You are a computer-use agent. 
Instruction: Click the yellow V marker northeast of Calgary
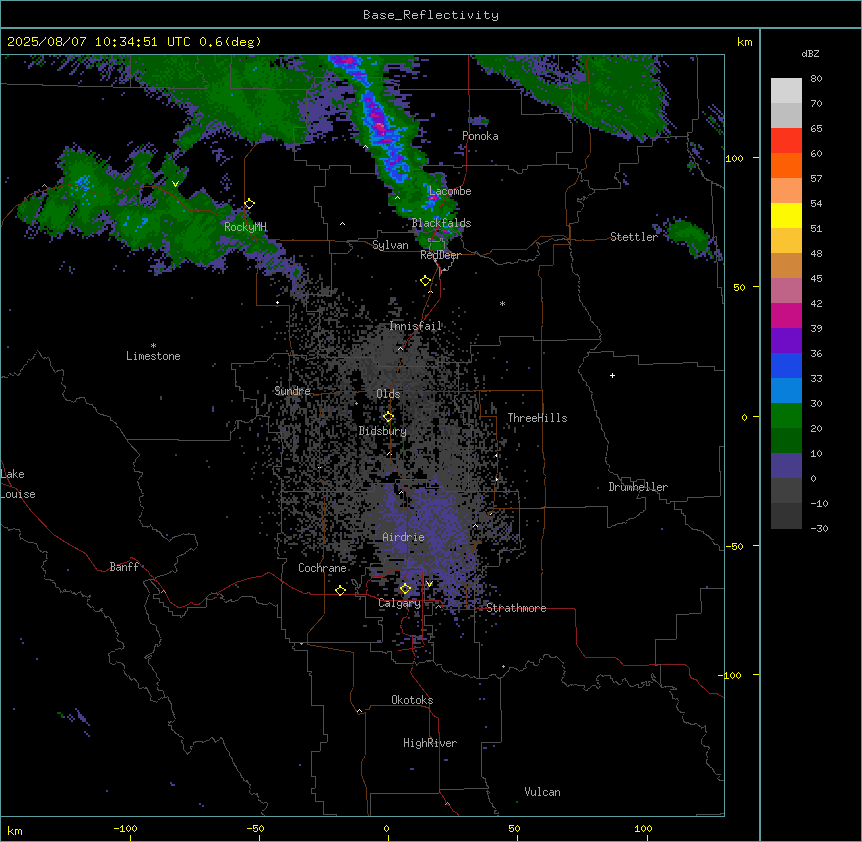429,584
